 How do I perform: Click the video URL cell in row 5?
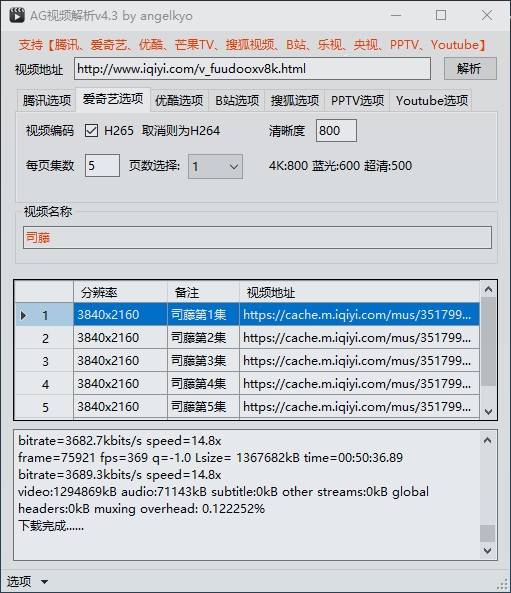pyautogui.click(x=359, y=407)
